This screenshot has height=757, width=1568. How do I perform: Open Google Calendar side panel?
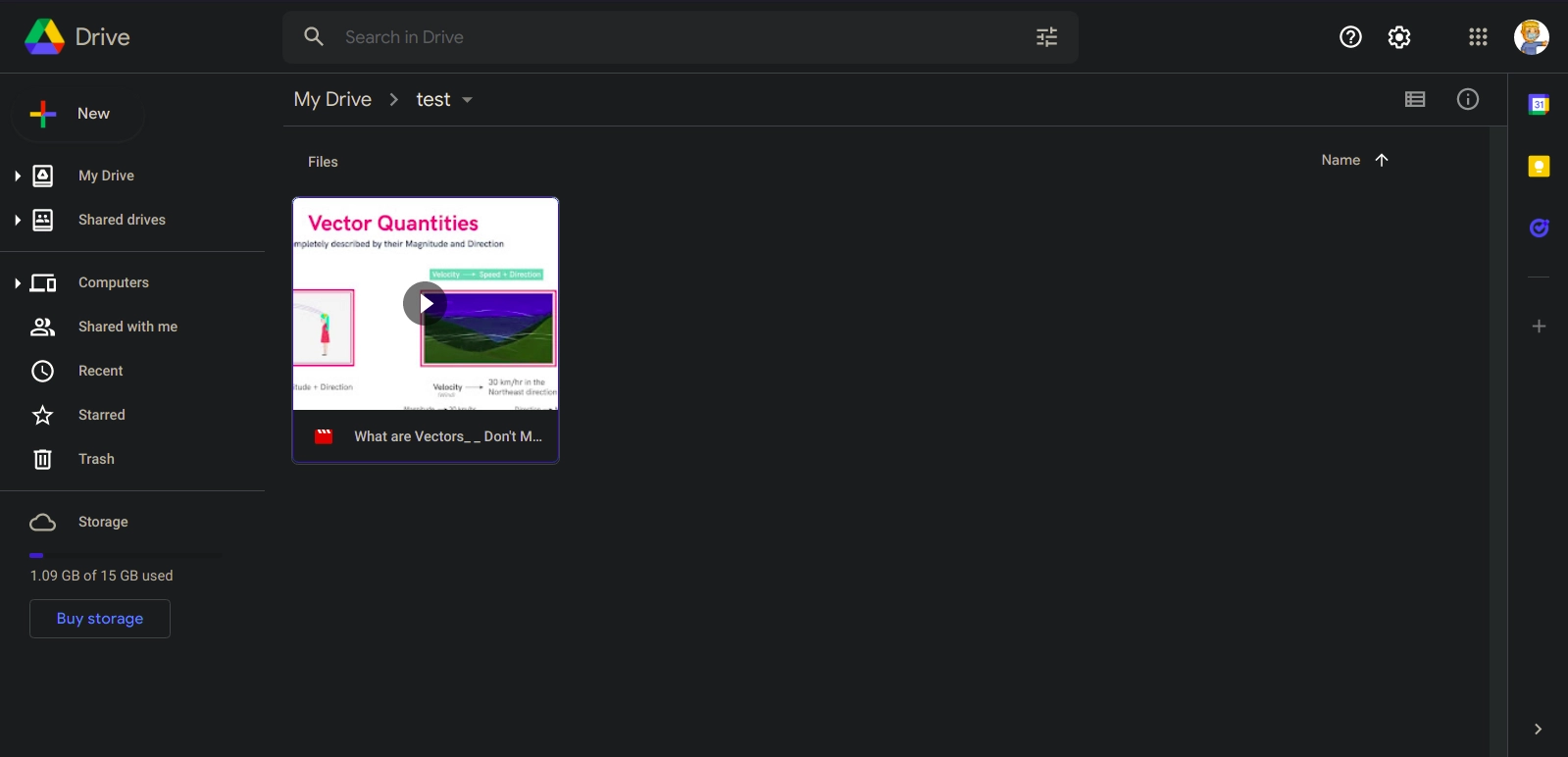tap(1540, 104)
